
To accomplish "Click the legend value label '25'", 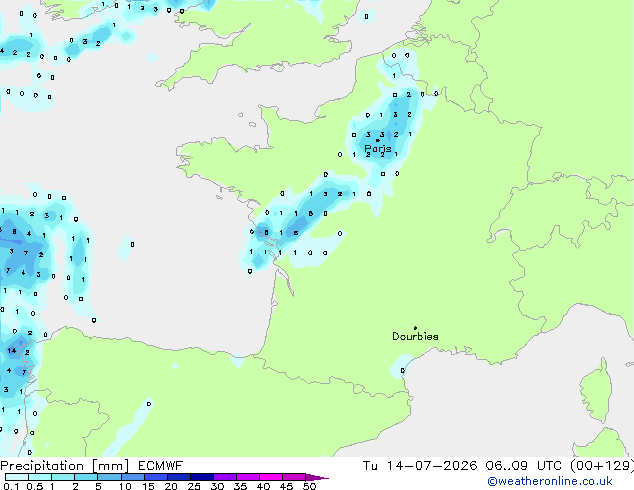I will coord(194,486).
